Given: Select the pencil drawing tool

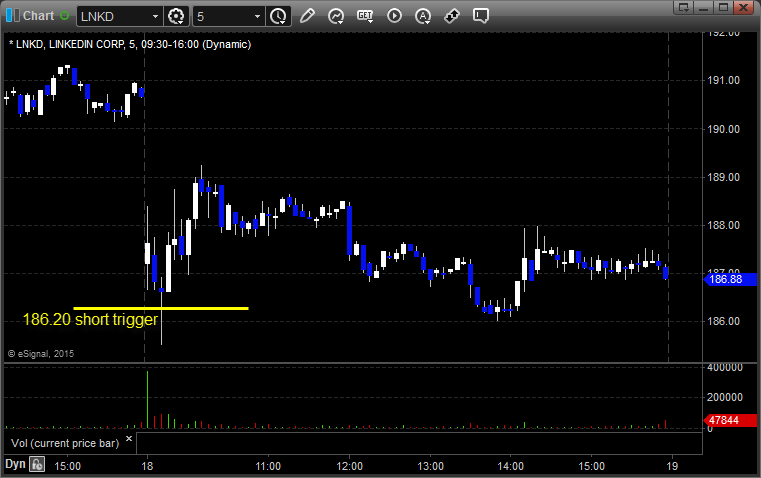Looking at the screenshot, I should 307,16.
